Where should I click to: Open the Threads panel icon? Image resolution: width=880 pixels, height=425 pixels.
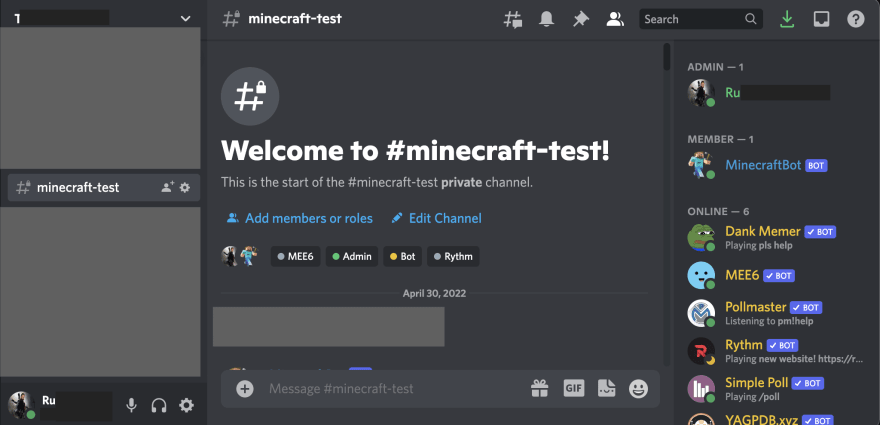coord(512,19)
